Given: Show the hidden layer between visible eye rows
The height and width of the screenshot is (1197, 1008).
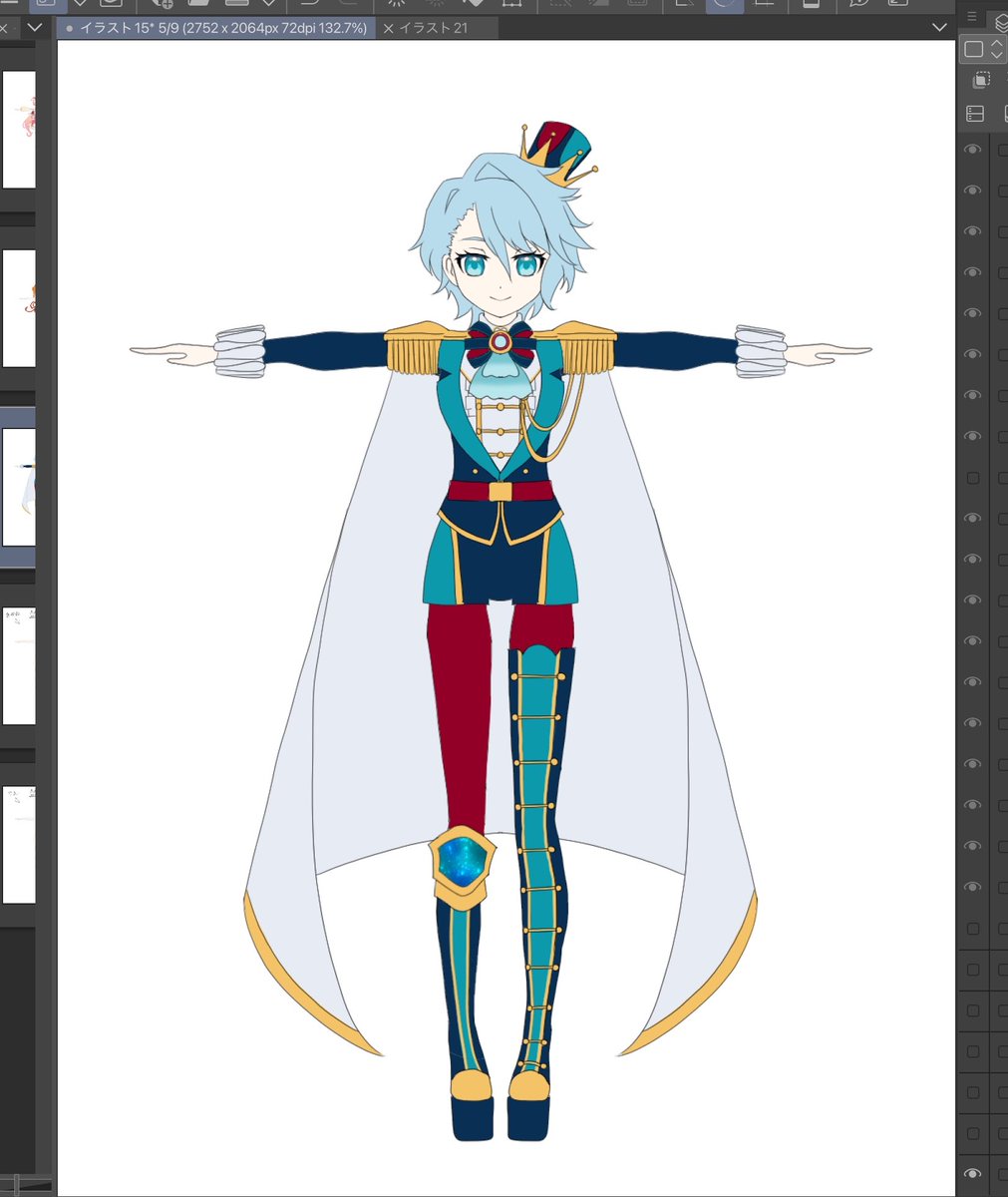Looking at the screenshot, I should tap(973, 478).
